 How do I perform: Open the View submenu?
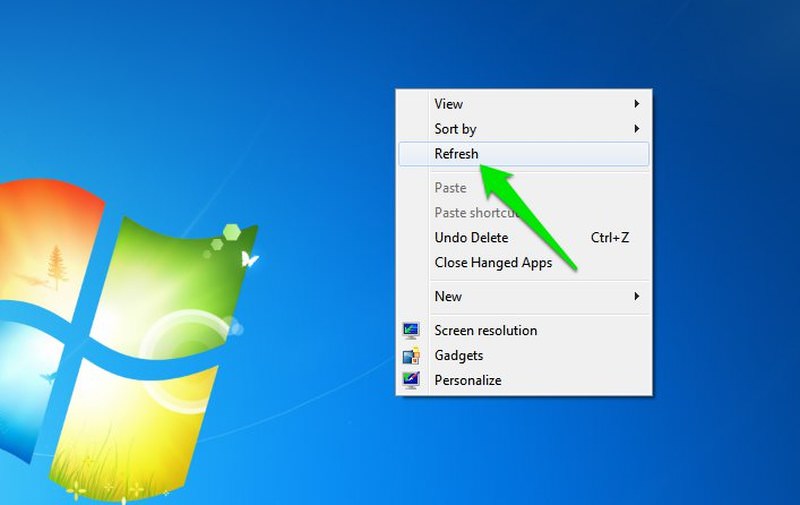(523, 104)
